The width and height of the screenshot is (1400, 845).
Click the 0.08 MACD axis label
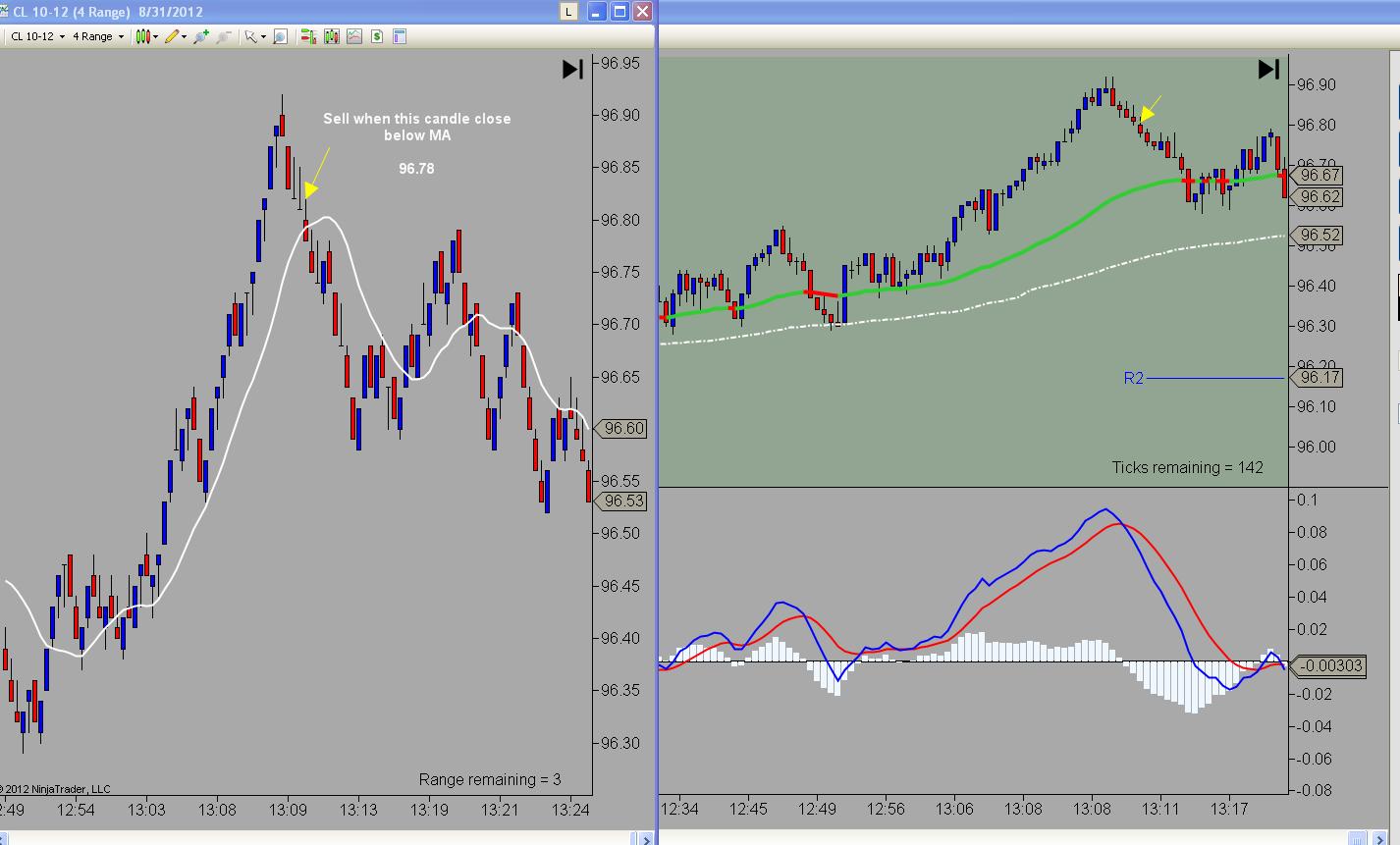1312,532
